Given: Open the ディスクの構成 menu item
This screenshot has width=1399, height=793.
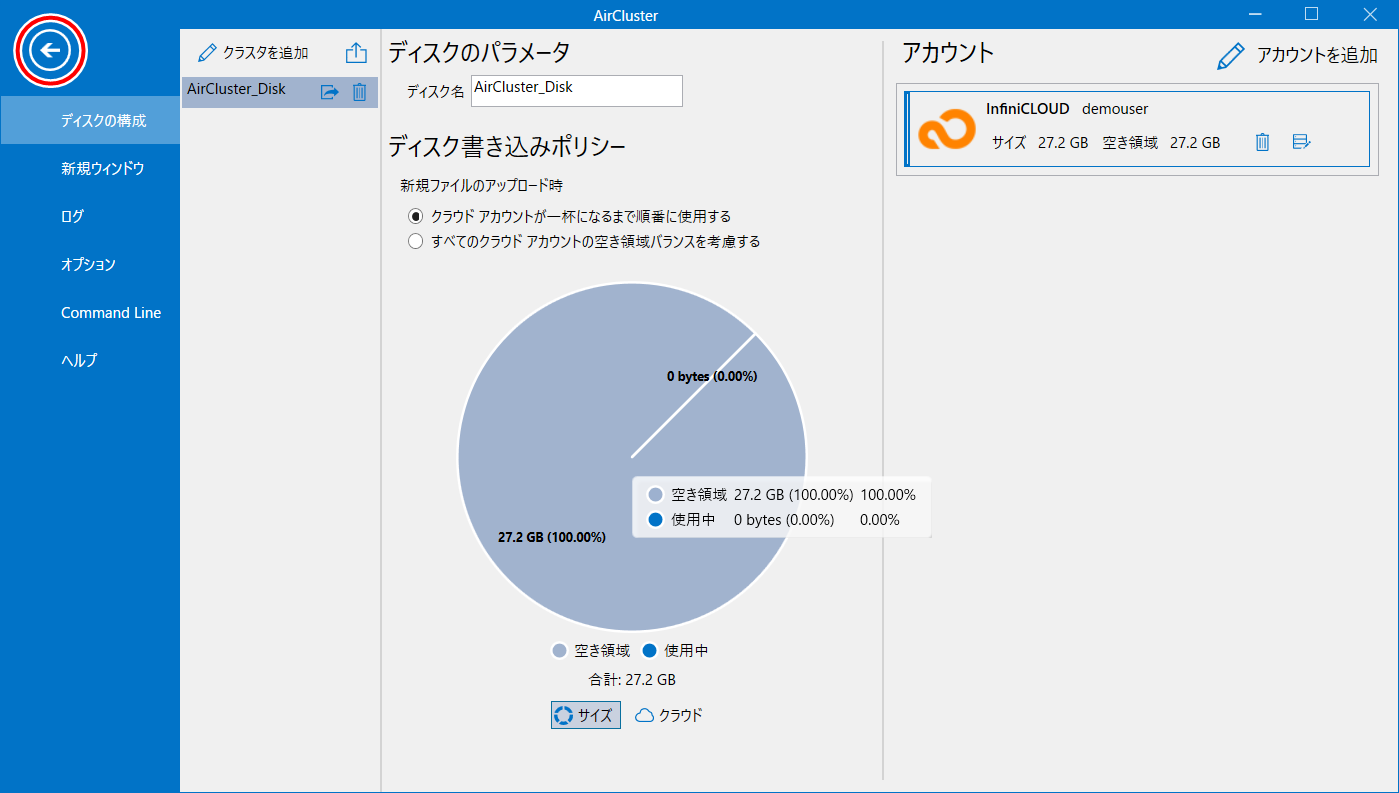Looking at the screenshot, I should [103, 121].
